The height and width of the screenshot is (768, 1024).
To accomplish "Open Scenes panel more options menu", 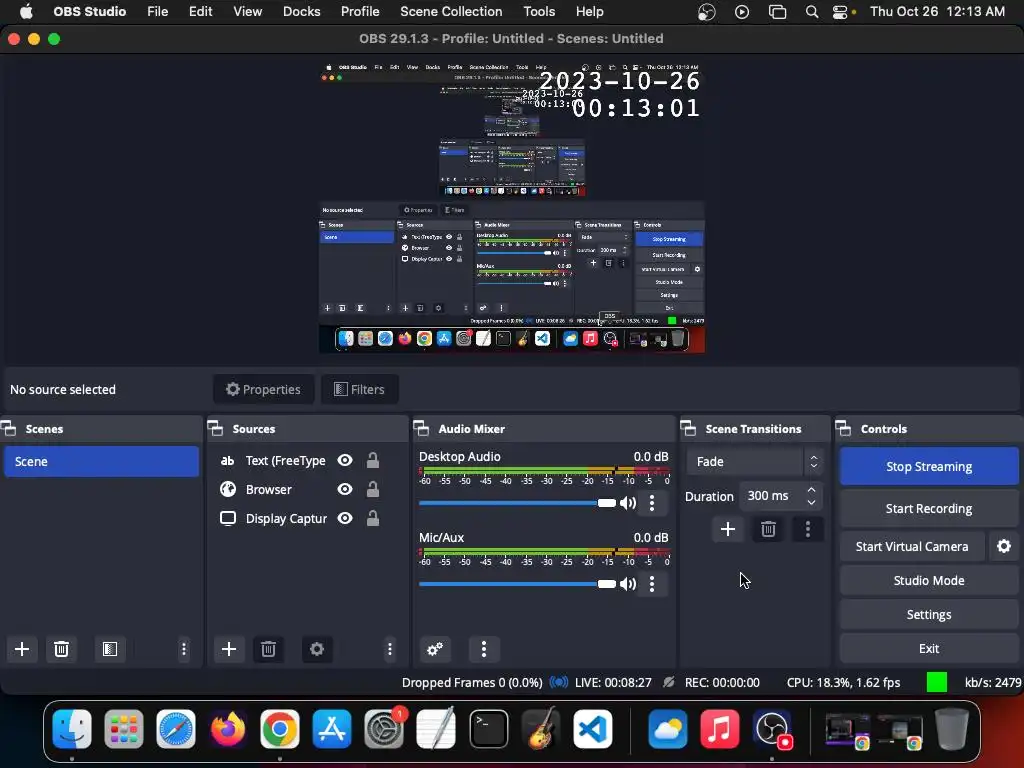I will tap(184, 648).
